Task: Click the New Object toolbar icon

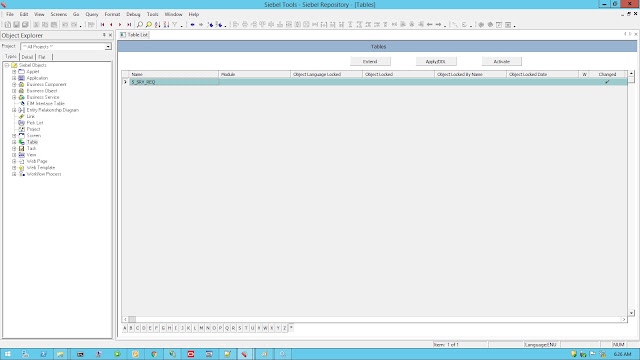Action: tap(8, 25)
